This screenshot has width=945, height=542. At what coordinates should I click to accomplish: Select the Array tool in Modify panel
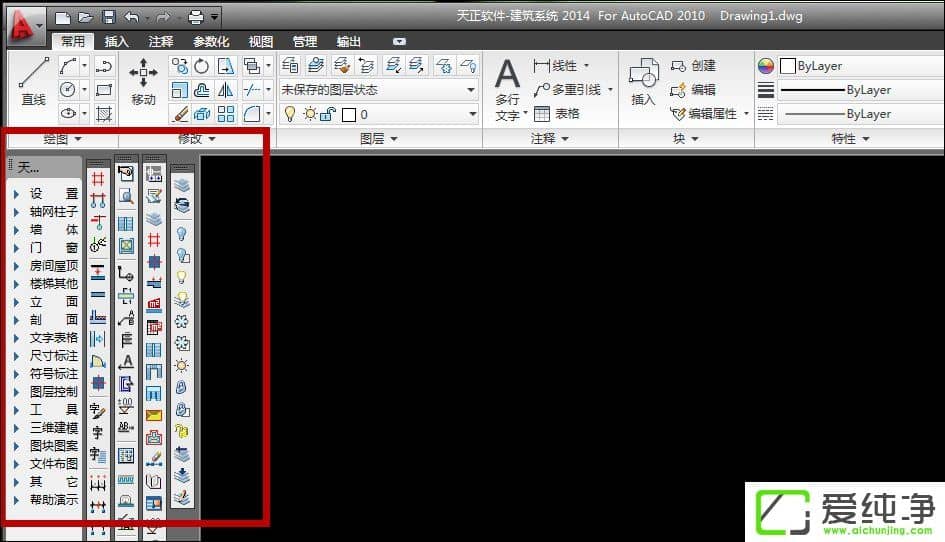click(x=225, y=114)
